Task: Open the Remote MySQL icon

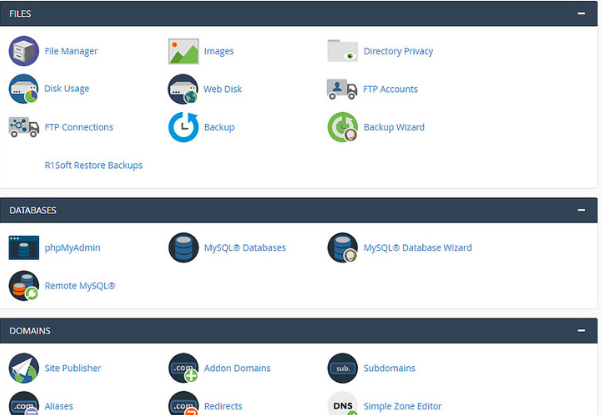Action: pos(24,286)
